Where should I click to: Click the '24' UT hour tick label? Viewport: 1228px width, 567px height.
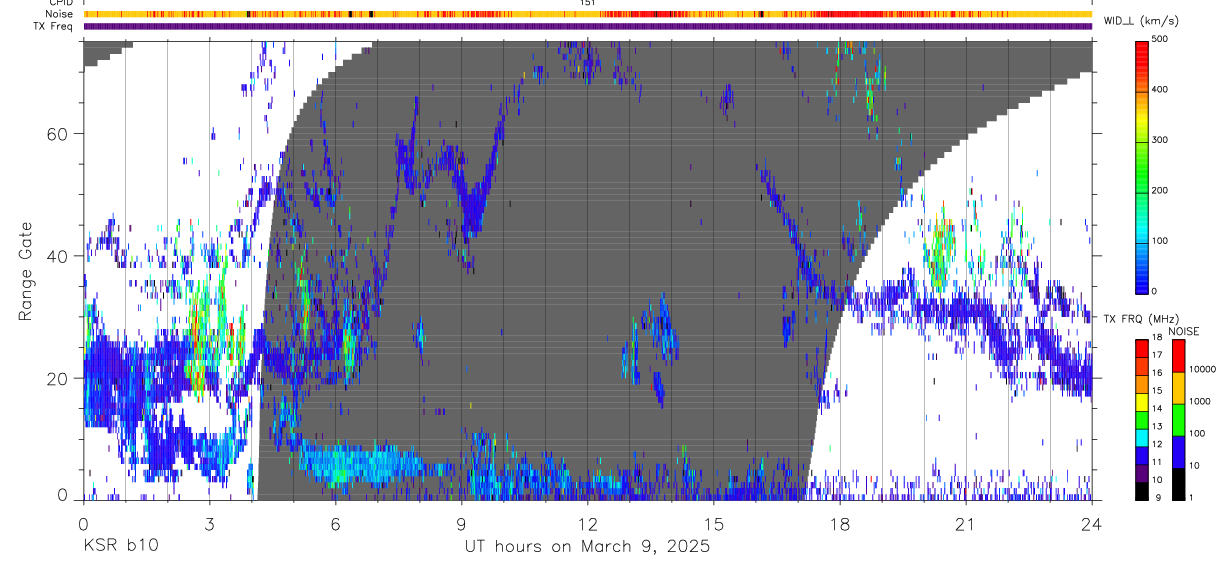tap(1092, 524)
